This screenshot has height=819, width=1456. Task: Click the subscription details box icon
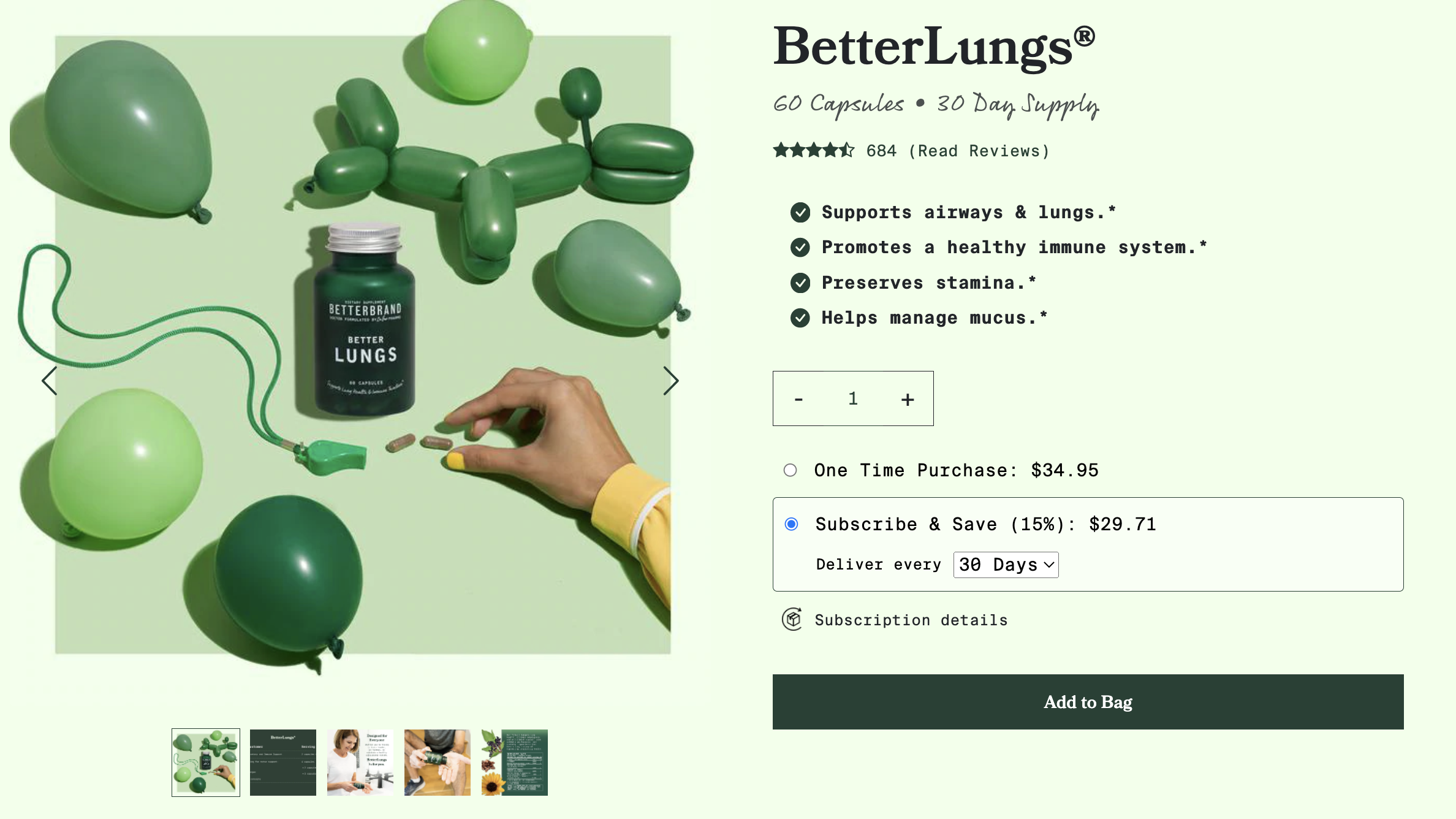point(792,619)
